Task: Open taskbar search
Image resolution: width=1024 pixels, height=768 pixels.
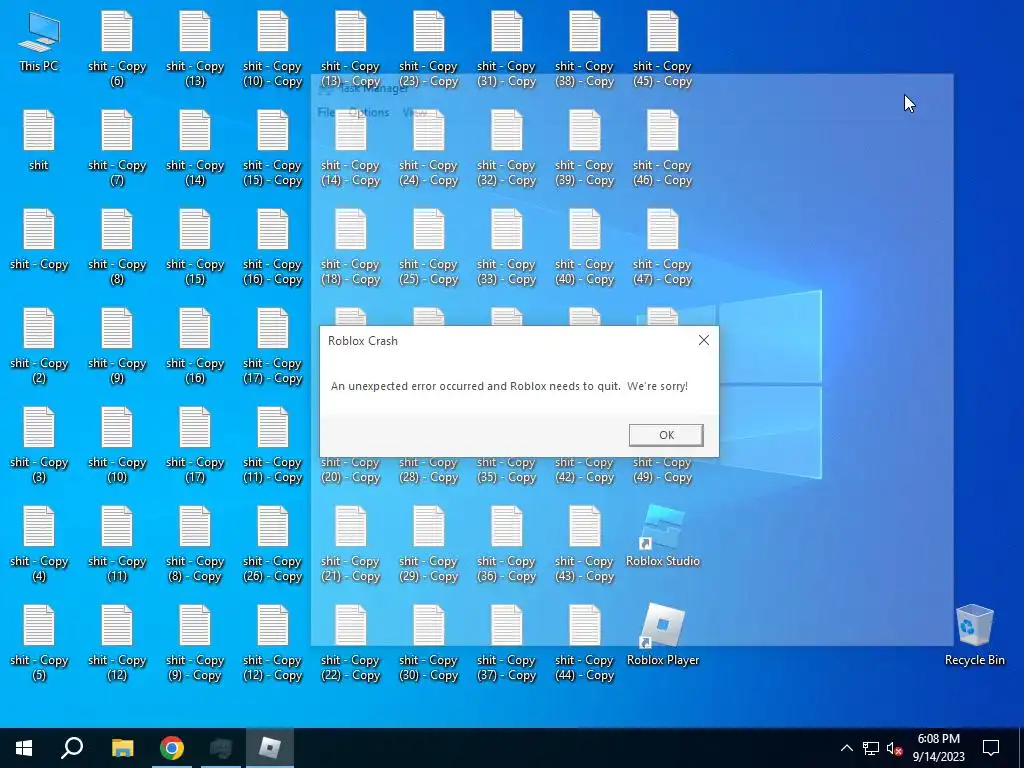Action: coord(72,748)
